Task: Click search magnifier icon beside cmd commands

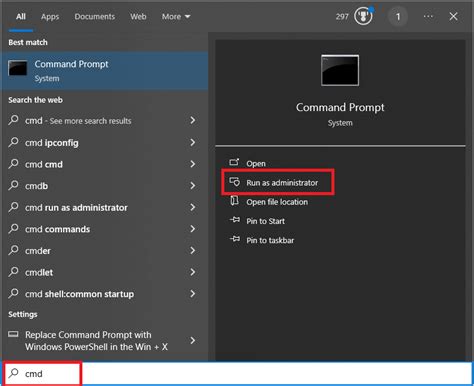Action: pyautogui.click(x=13, y=228)
